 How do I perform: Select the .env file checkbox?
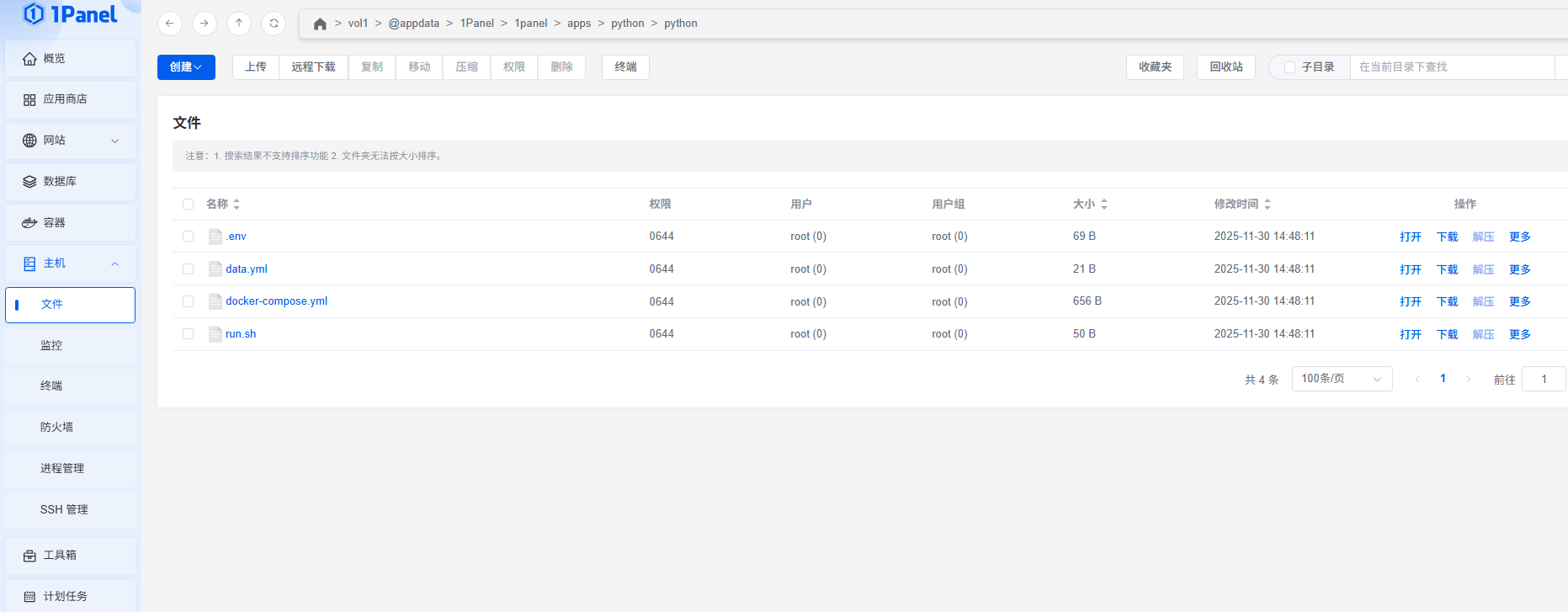(x=188, y=237)
